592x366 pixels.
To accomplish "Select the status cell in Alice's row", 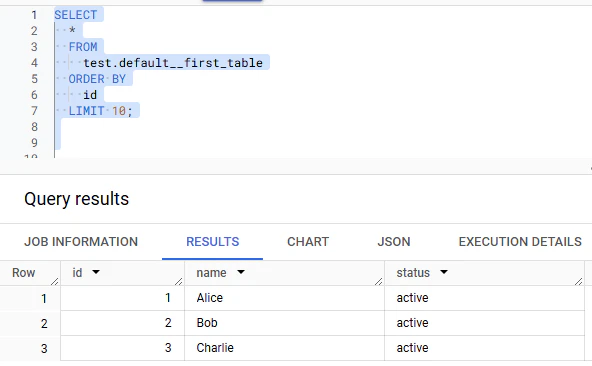I will [x=484, y=298].
